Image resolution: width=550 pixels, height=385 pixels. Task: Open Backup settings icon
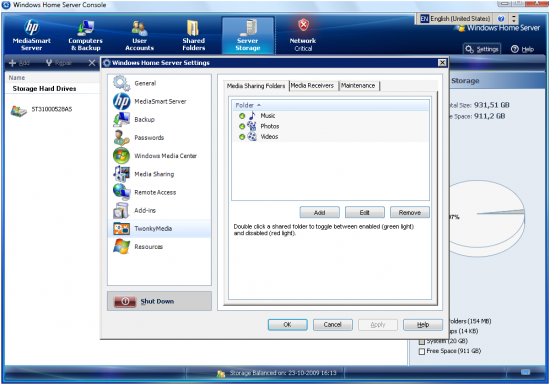[x=121, y=120]
